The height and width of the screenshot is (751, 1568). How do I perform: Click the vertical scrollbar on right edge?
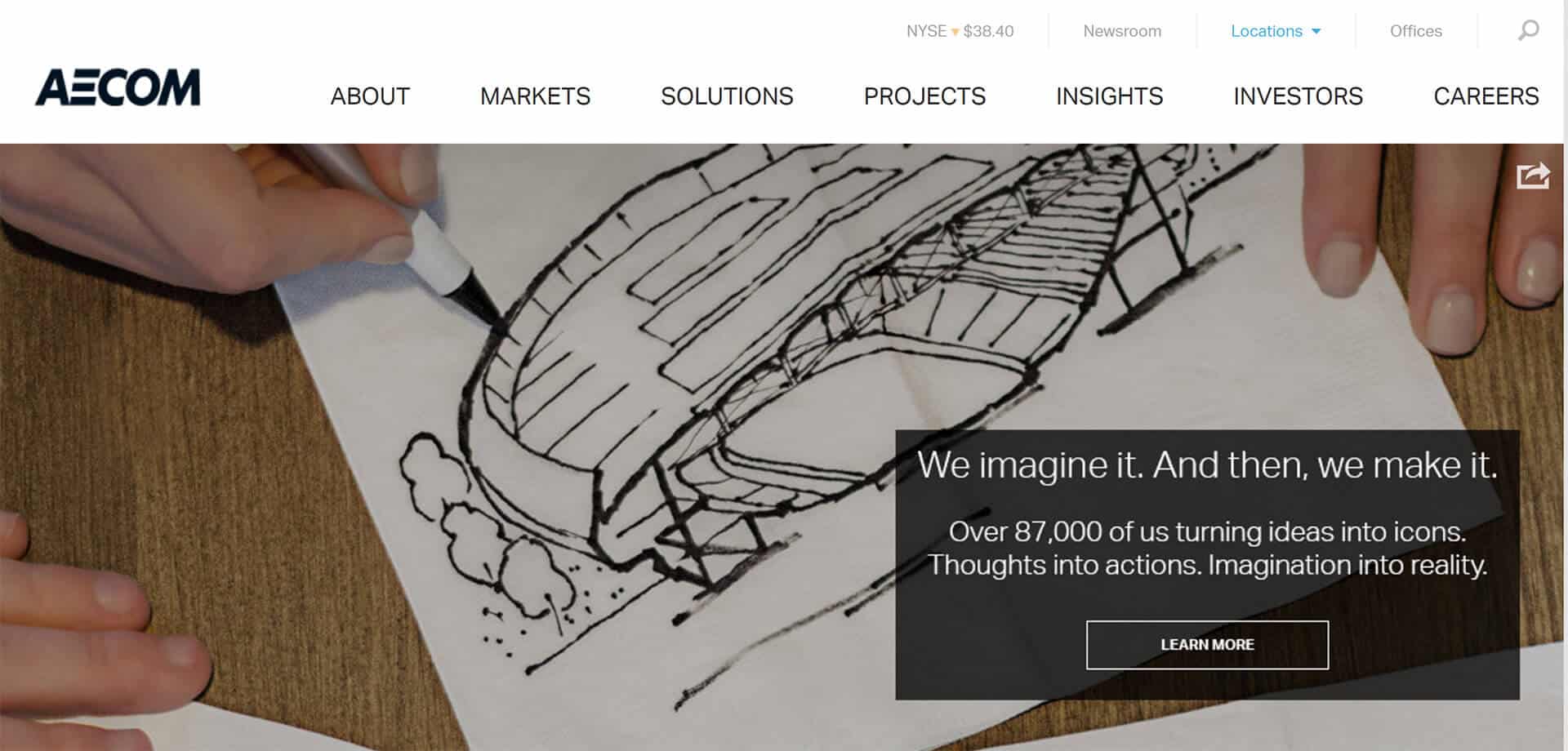tap(1566, 375)
